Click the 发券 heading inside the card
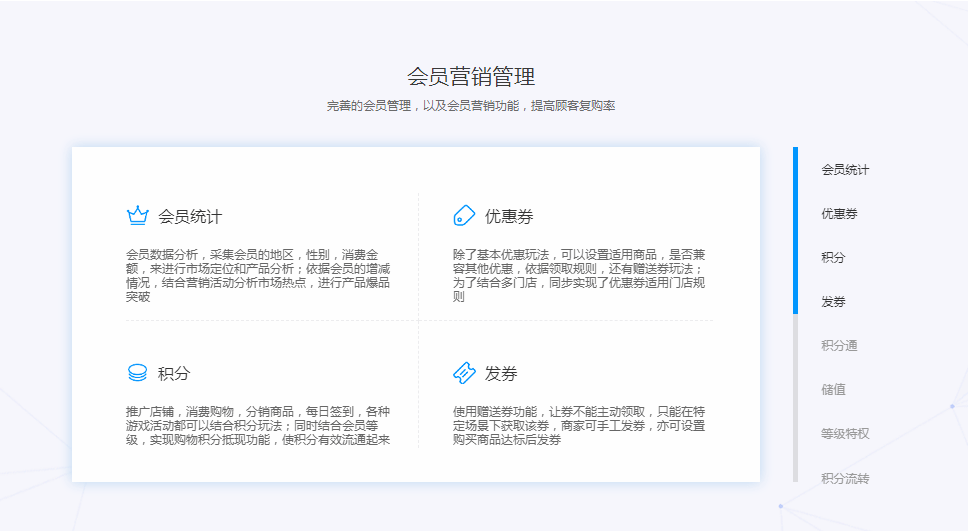The image size is (968, 531). point(501,374)
